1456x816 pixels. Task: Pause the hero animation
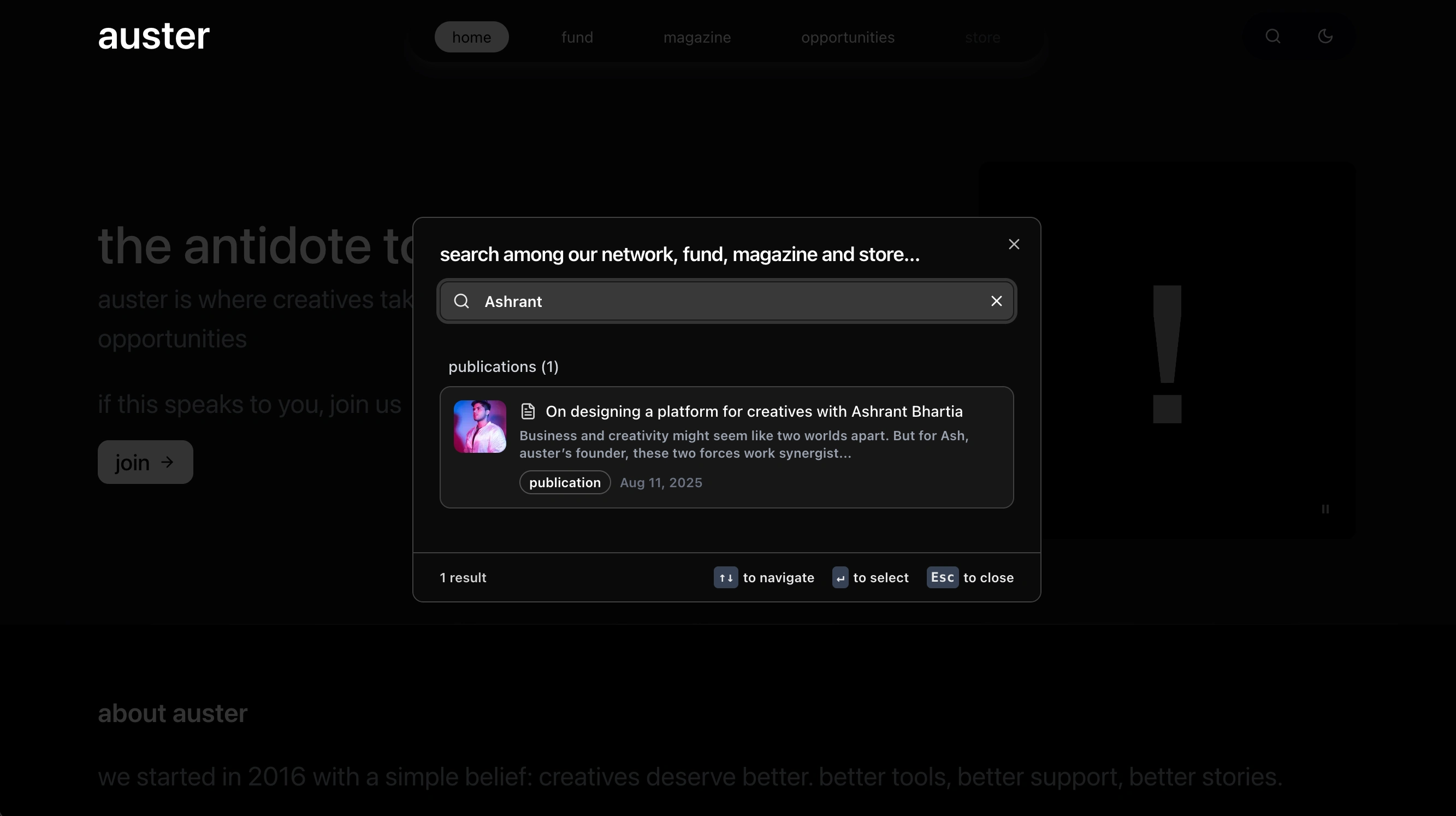(1325, 509)
